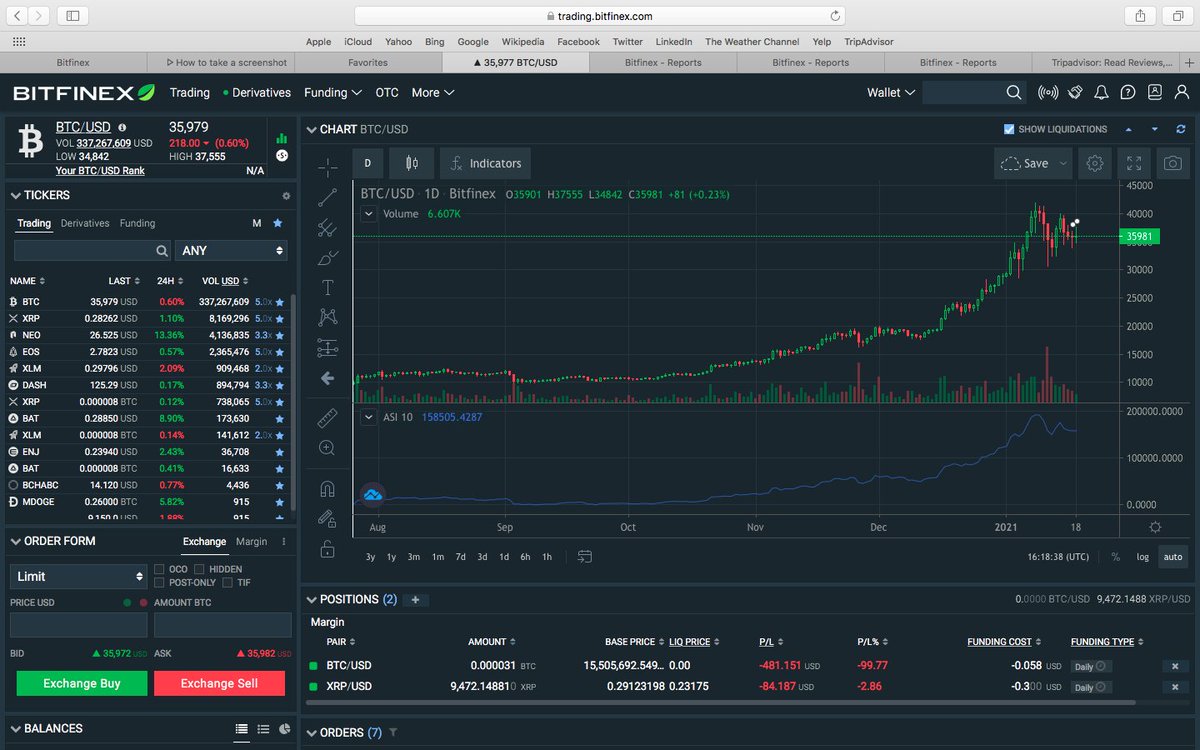Toggle favorite star for NEO ticker
This screenshot has height=750, width=1200.
(280, 335)
